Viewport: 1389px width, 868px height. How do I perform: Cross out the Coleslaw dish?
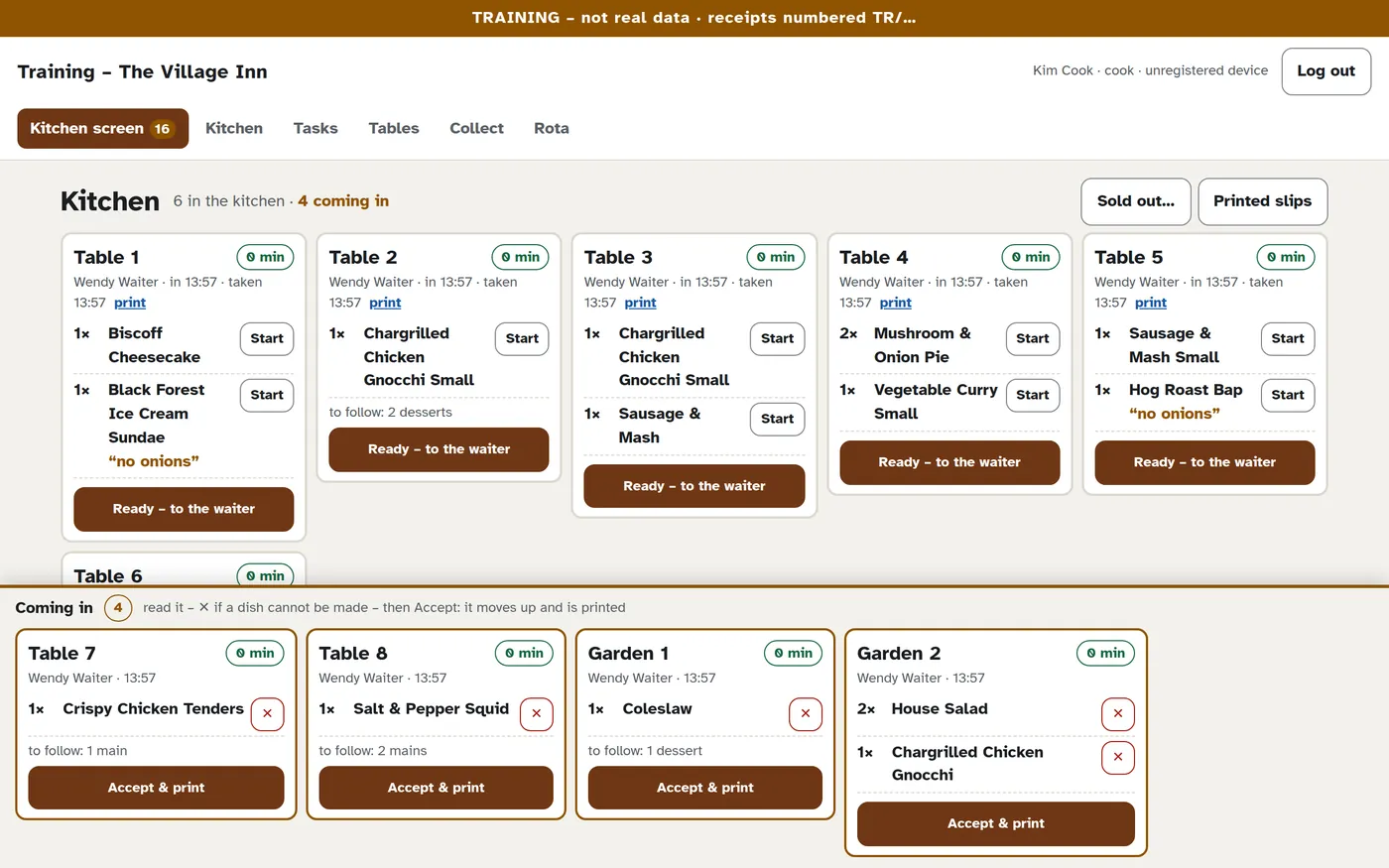point(805,714)
